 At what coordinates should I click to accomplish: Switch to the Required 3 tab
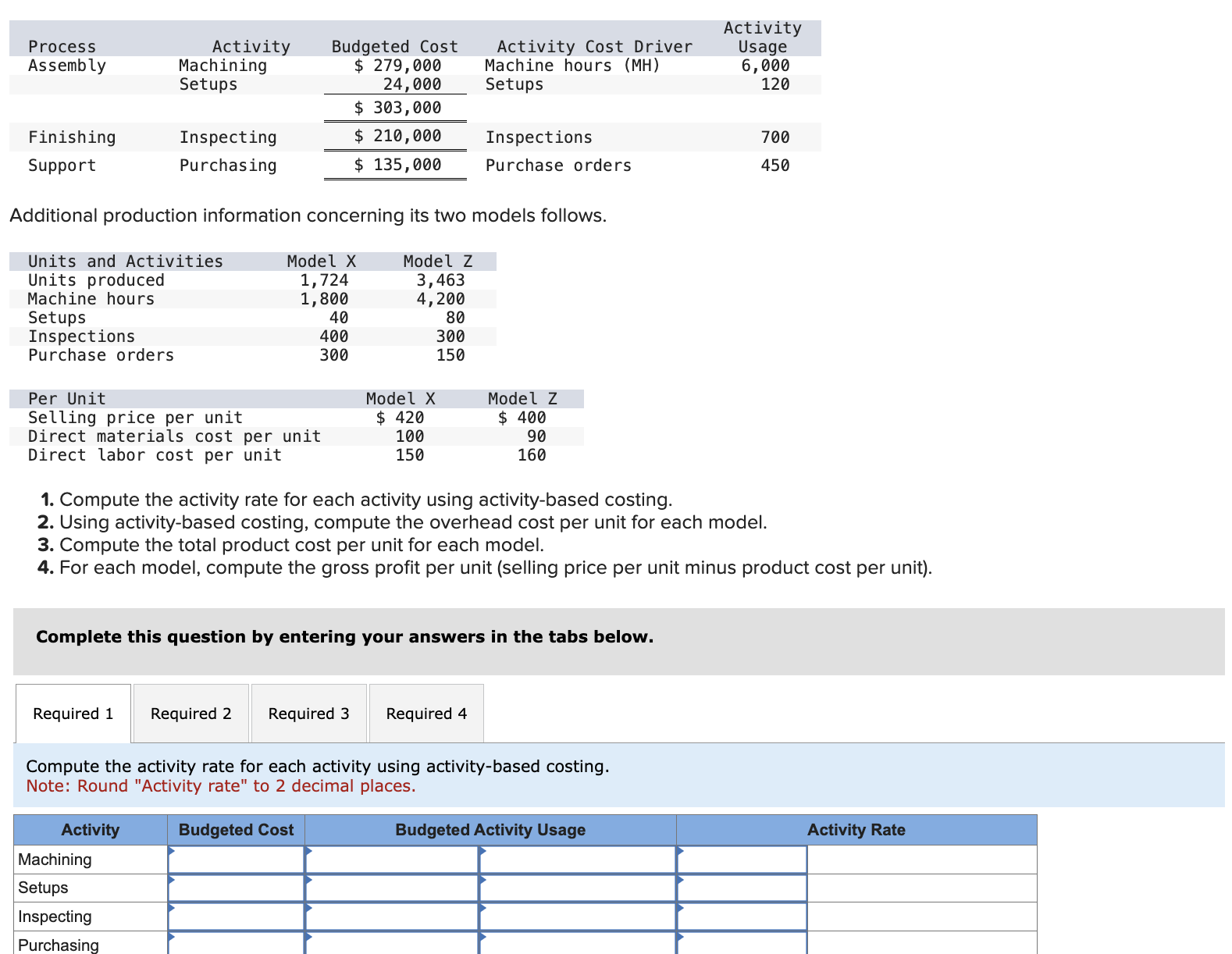(309, 714)
